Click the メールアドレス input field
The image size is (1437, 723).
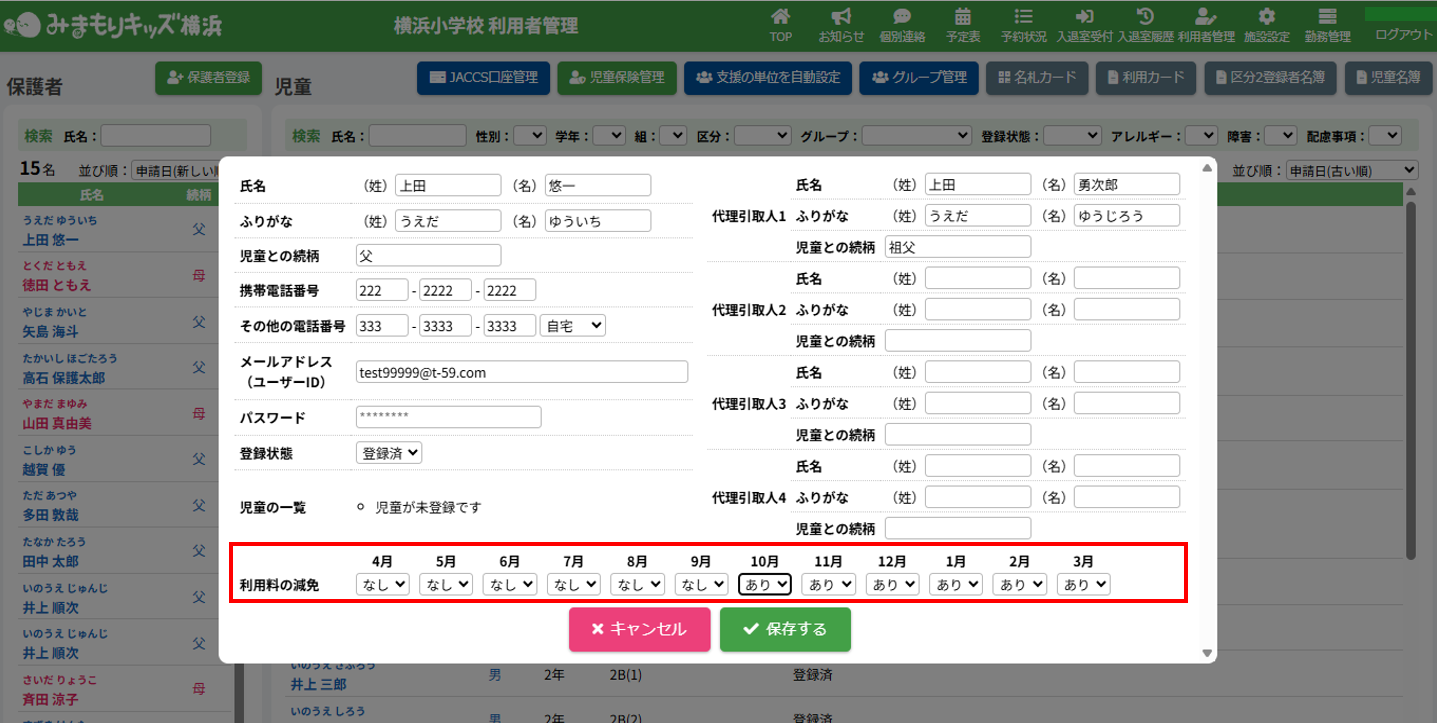(522, 372)
